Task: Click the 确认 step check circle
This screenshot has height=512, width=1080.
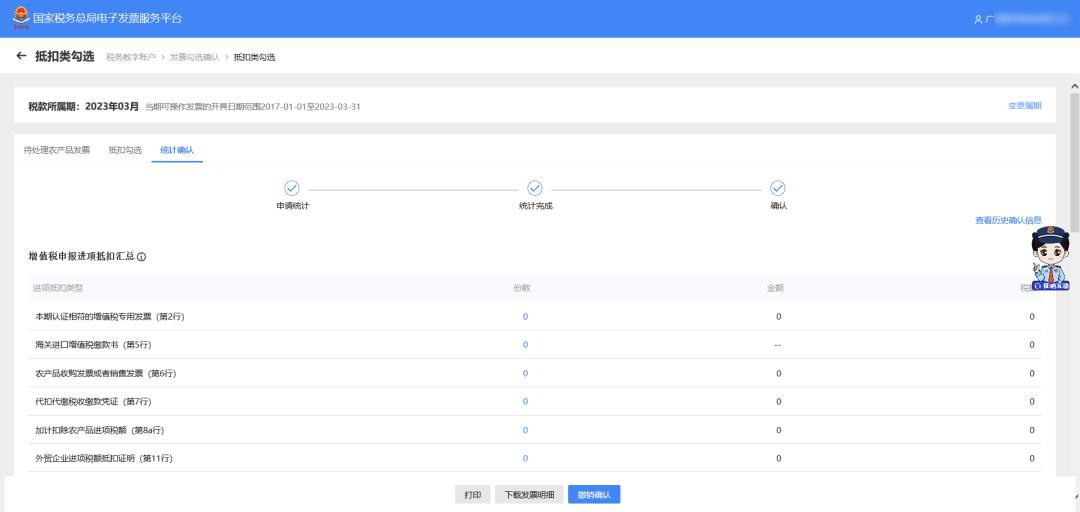Action: [778, 188]
